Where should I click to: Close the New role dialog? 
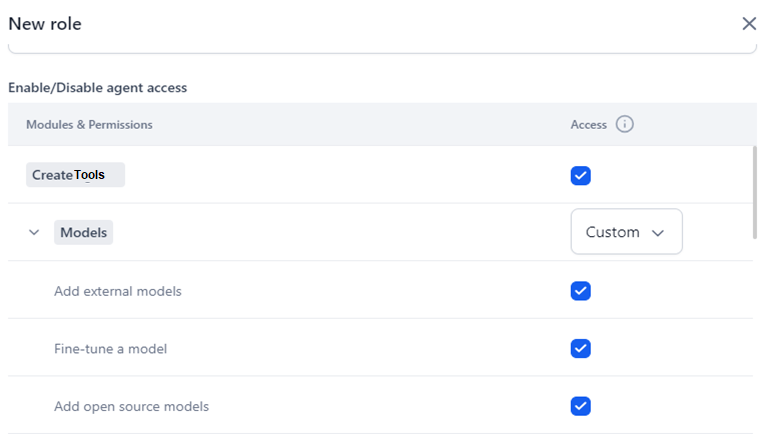click(748, 24)
